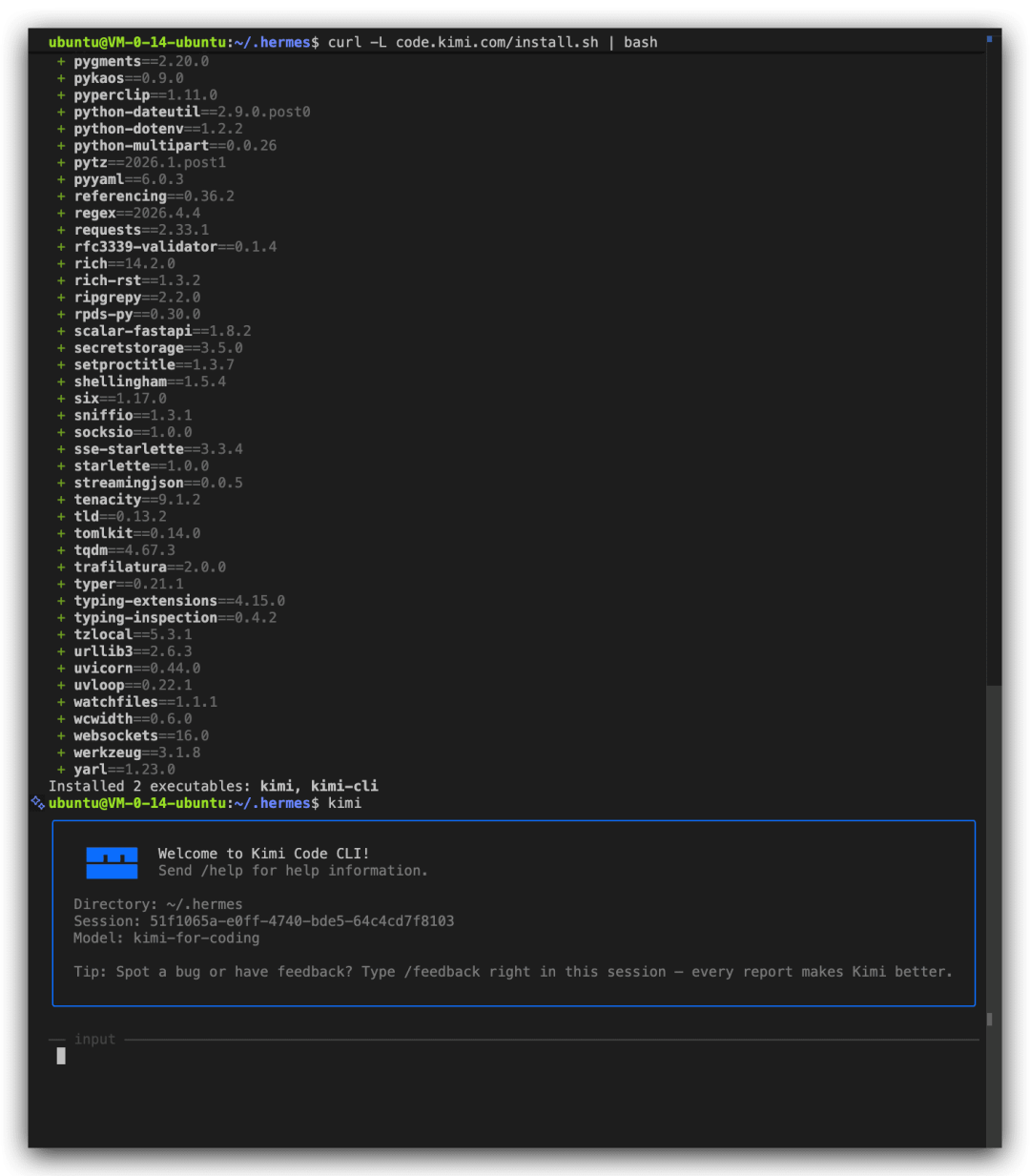The width and height of the screenshot is (1030, 1176).
Task: Click the 'kimi' command after second prompt
Action: tap(344, 803)
